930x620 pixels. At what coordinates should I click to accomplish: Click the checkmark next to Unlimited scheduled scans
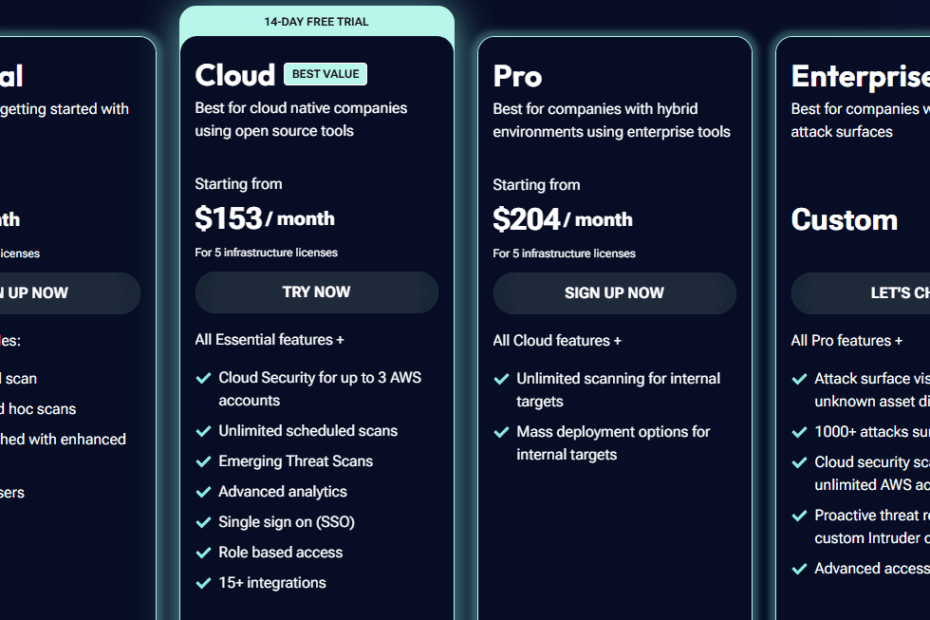tap(203, 431)
